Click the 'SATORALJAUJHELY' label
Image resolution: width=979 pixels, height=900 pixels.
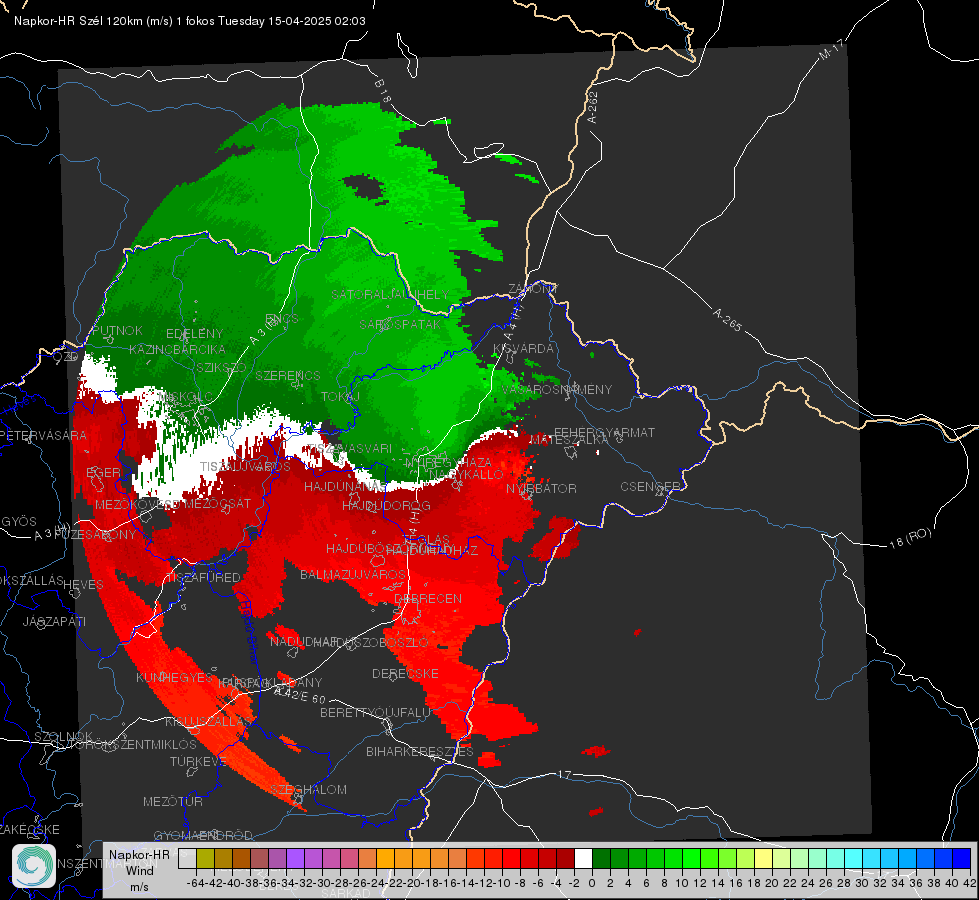pyautogui.click(x=390, y=295)
